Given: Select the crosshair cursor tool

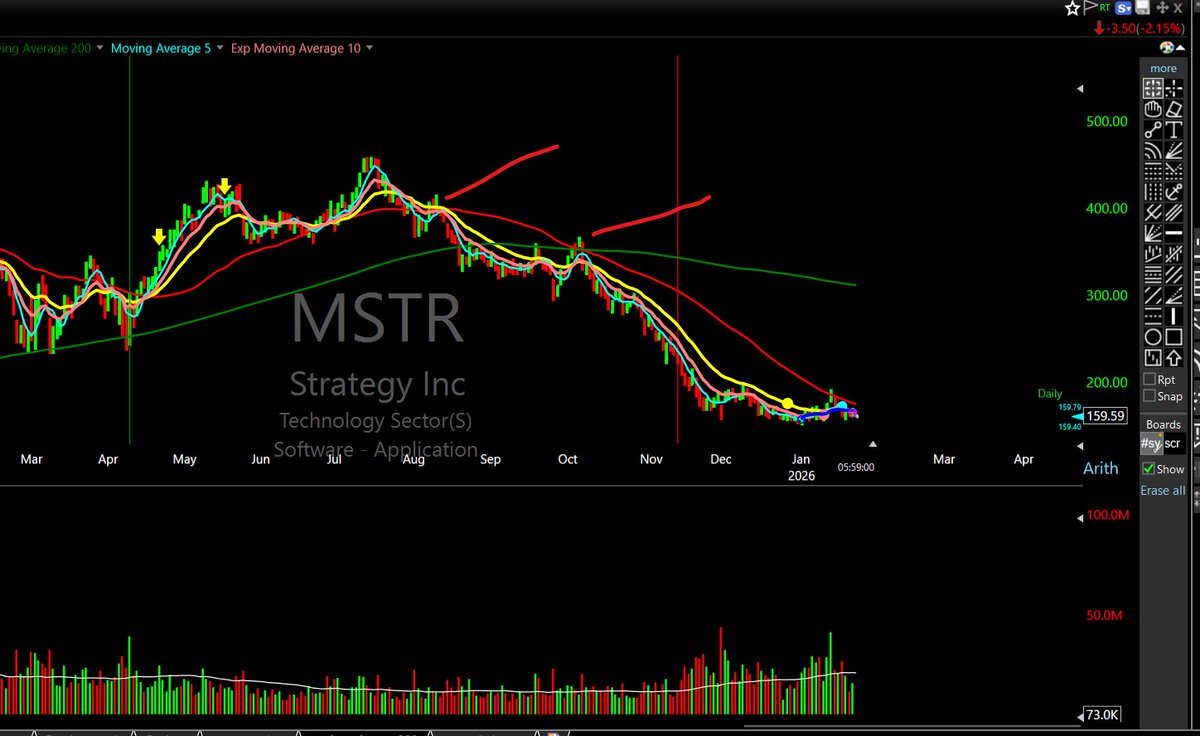Looking at the screenshot, I should (x=1174, y=88).
